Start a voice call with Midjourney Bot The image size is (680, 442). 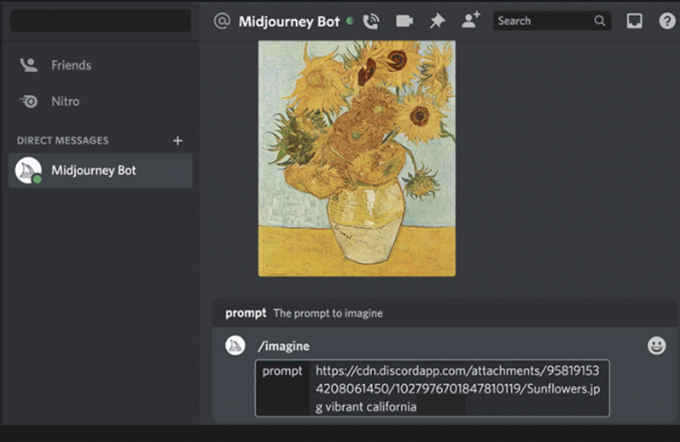click(x=371, y=21)
